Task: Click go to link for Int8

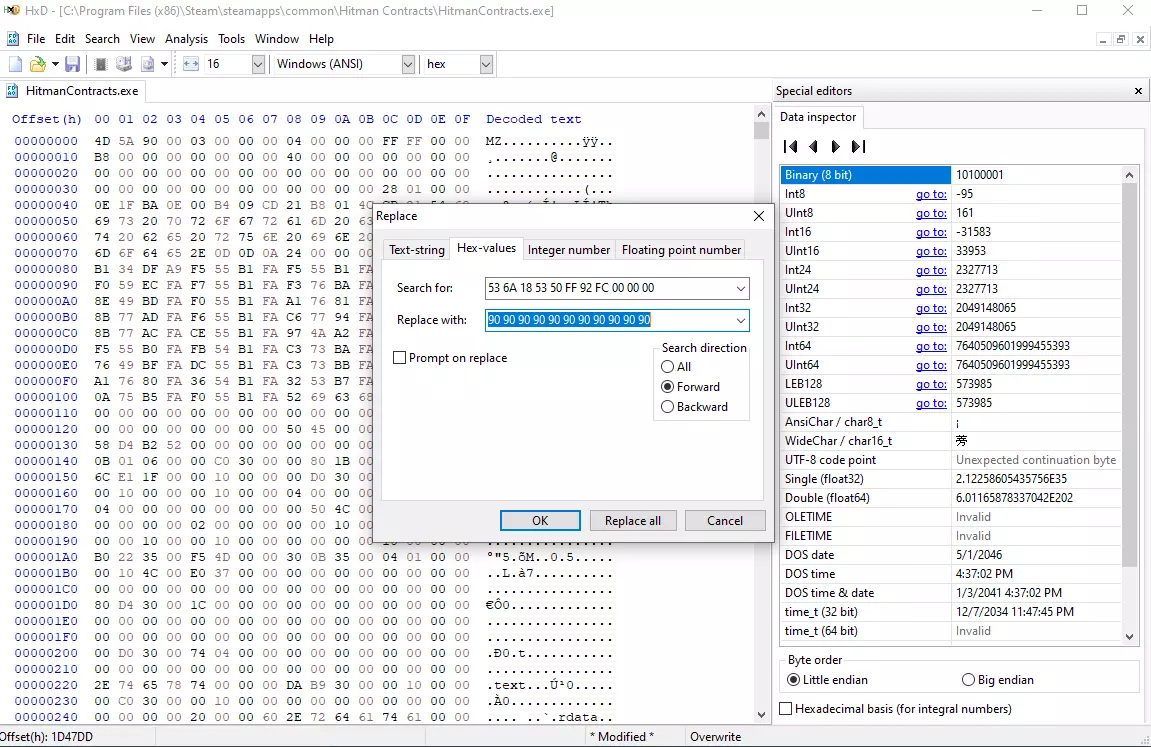Action: tap(931, 194)
